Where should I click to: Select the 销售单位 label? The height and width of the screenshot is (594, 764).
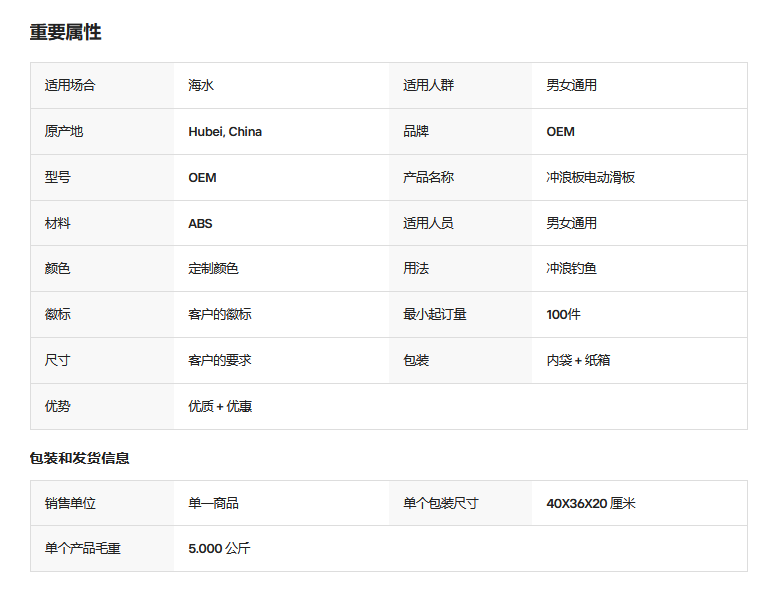click(x=70, y=503)
